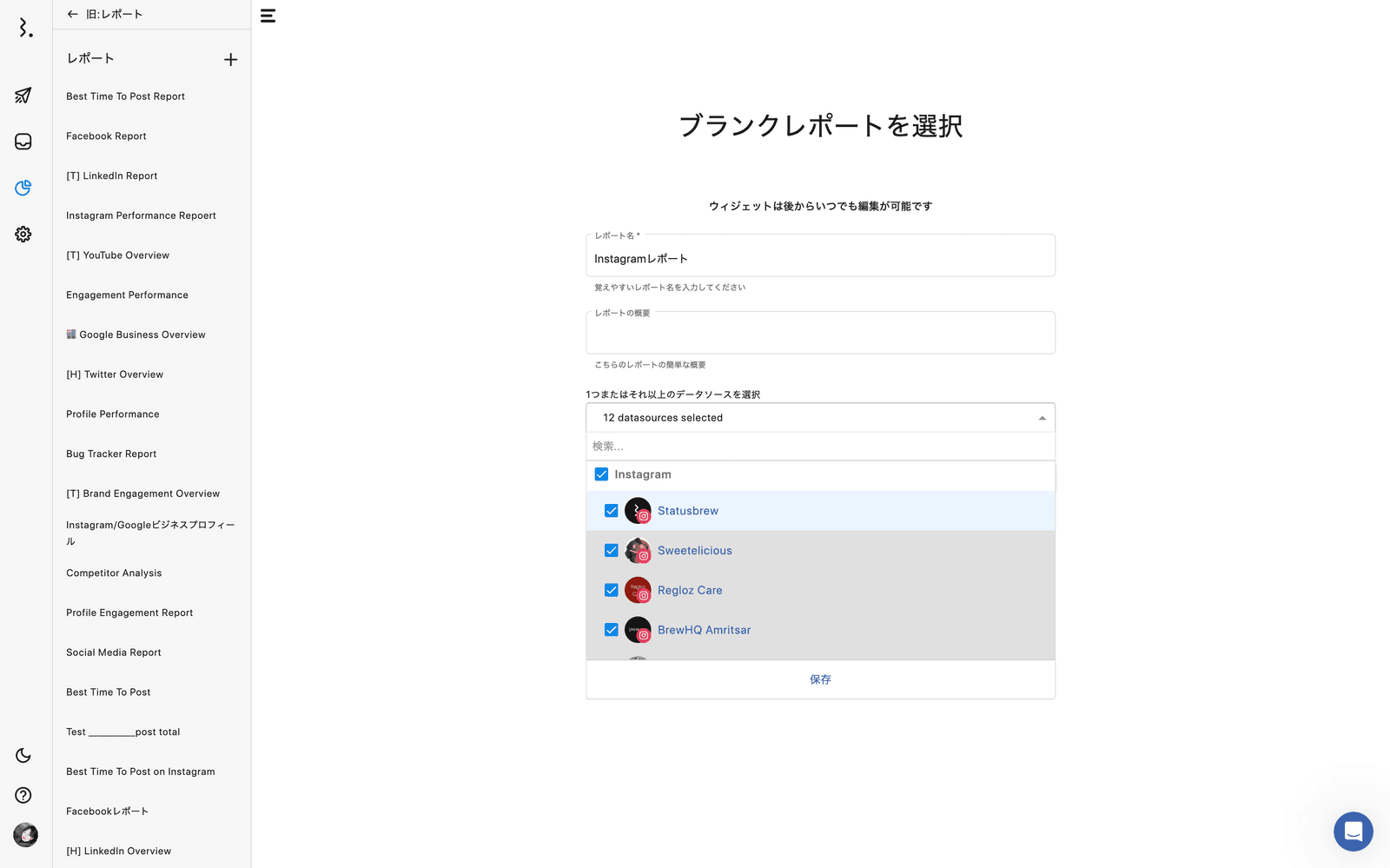Uncheck the Regloz Care checkbox

click(x=612, y=590)
